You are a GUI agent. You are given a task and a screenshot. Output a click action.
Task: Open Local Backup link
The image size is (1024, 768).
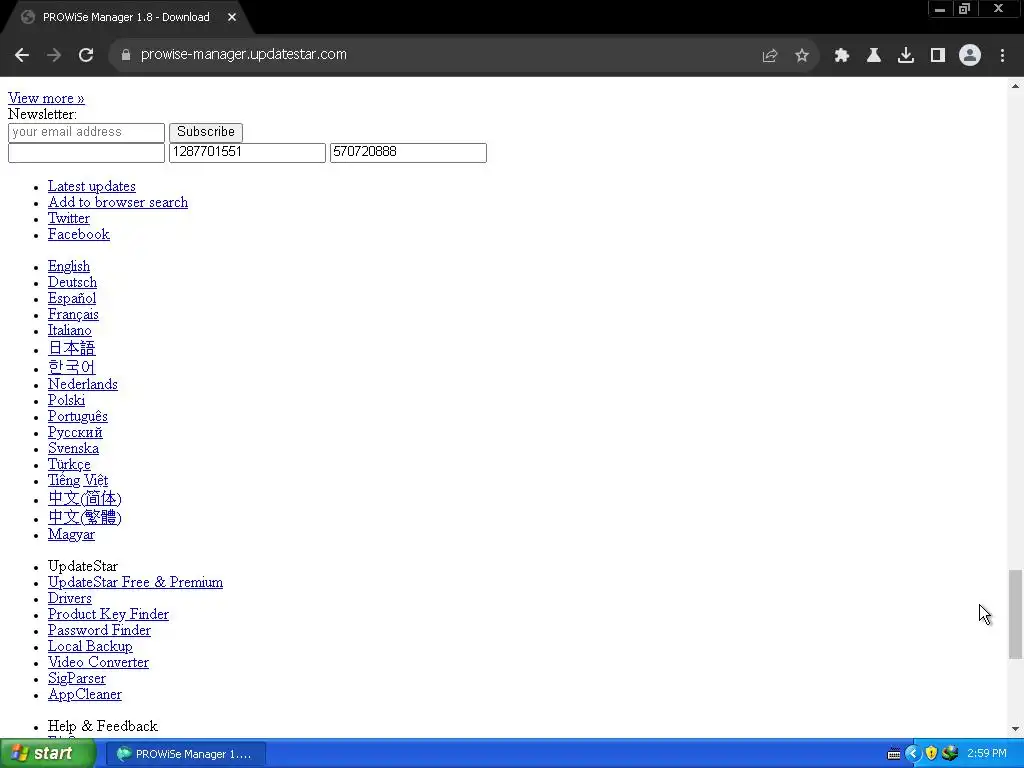click(90, 647)
